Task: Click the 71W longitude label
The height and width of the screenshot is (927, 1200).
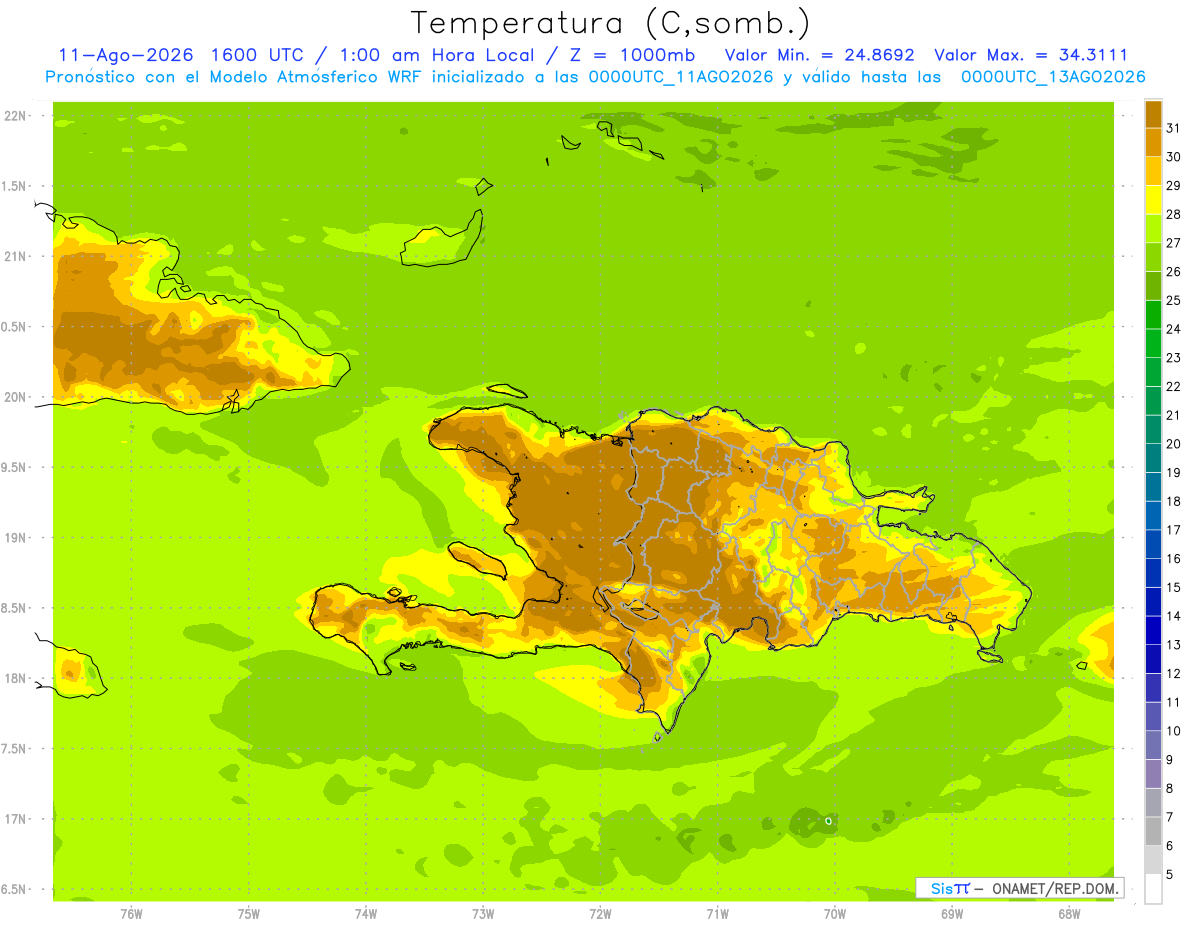Action: pos(717,914)
